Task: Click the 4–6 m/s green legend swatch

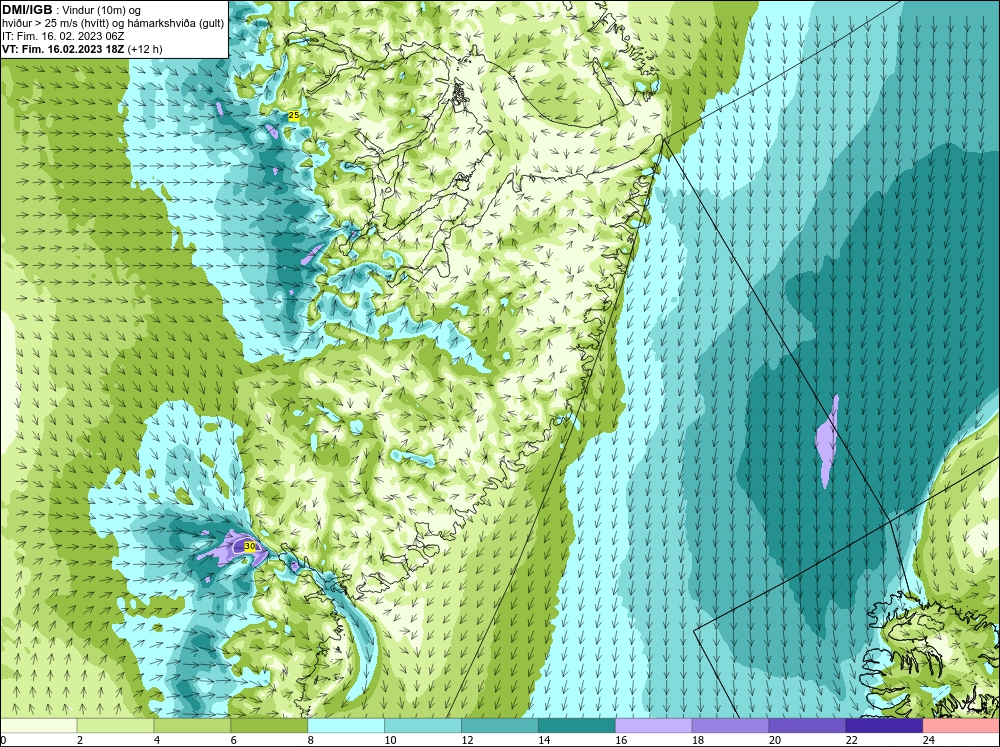Action: pyautogui.click(x=192, y=726)
